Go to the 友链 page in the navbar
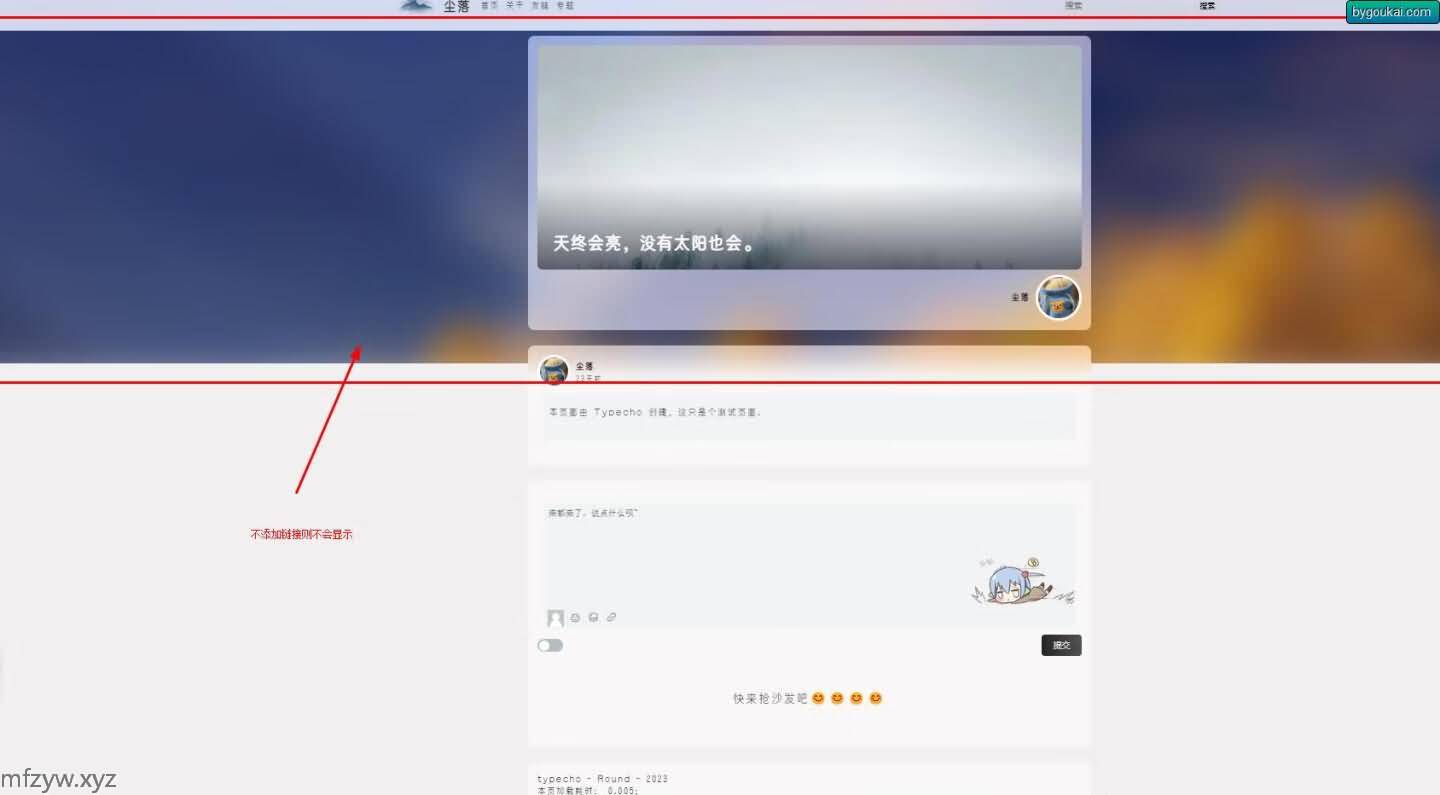Viewport: 1440px width, 795px height. pos(540,6)
